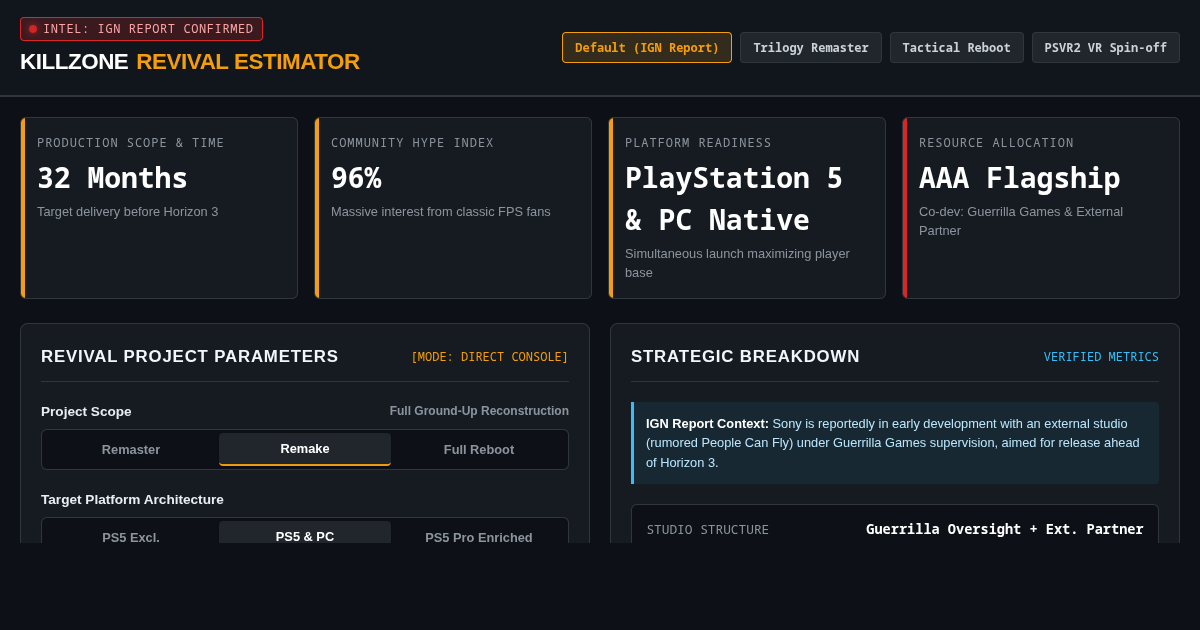1200x630 pixels.
Task: Click the Project Scope label
Action: pyautogui.click(x=86, y=411)
